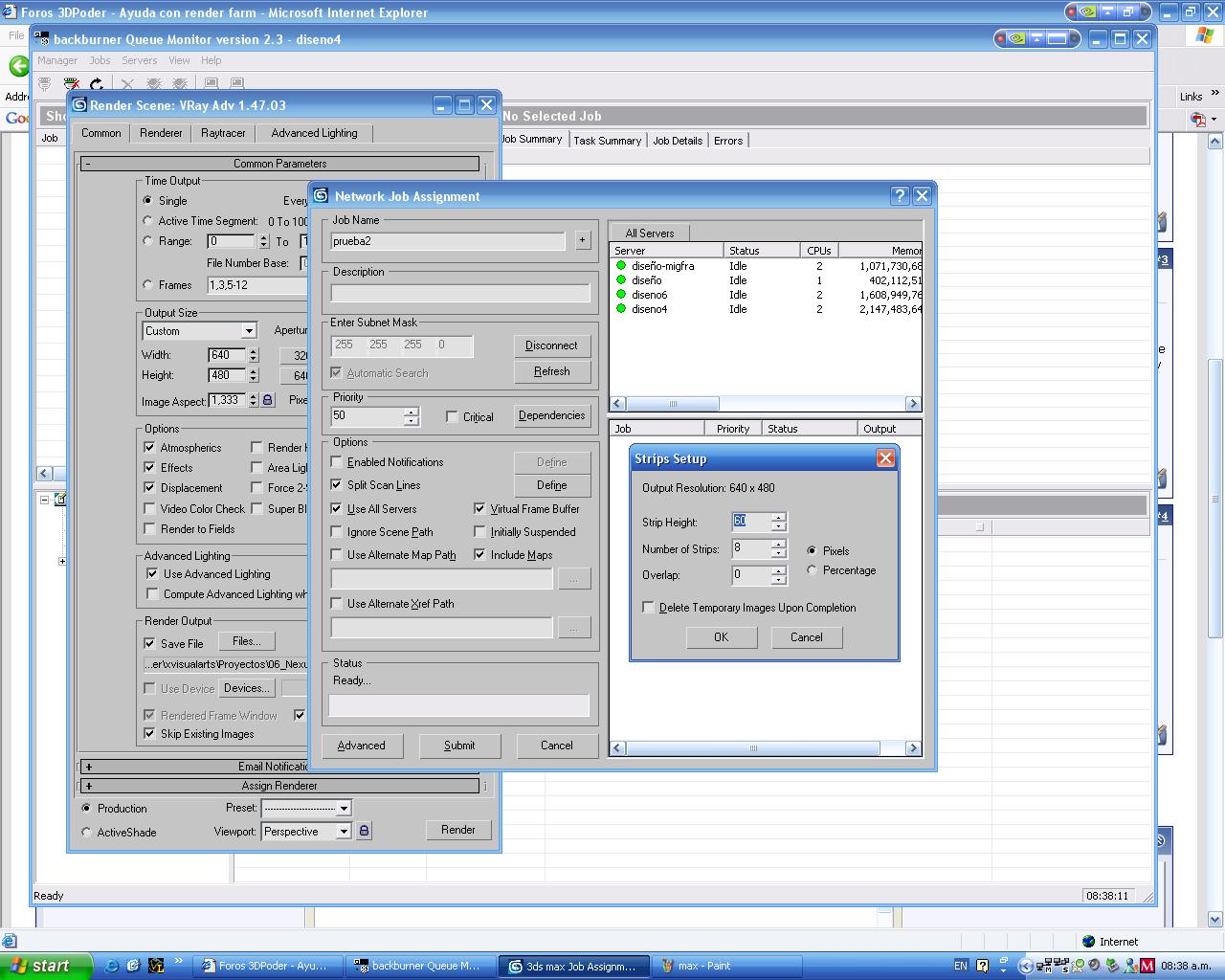The height and width of the screenshot is (980, 1225).
Task: Click the Back arrow in Internet Explorer
Action: pos(18,65)
